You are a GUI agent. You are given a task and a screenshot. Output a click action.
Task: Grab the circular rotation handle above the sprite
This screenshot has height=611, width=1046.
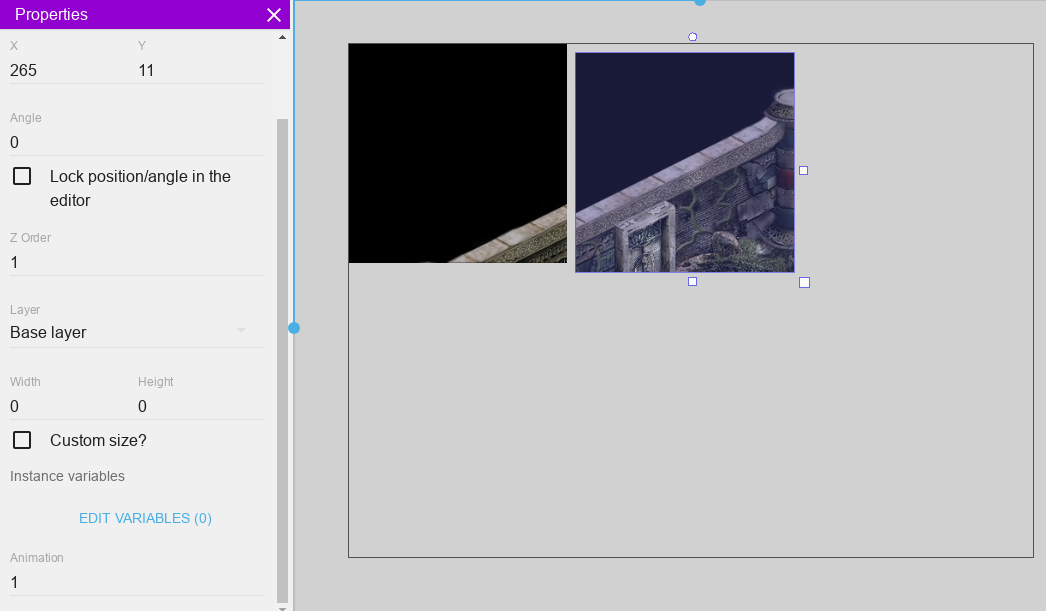coord(693,37)
